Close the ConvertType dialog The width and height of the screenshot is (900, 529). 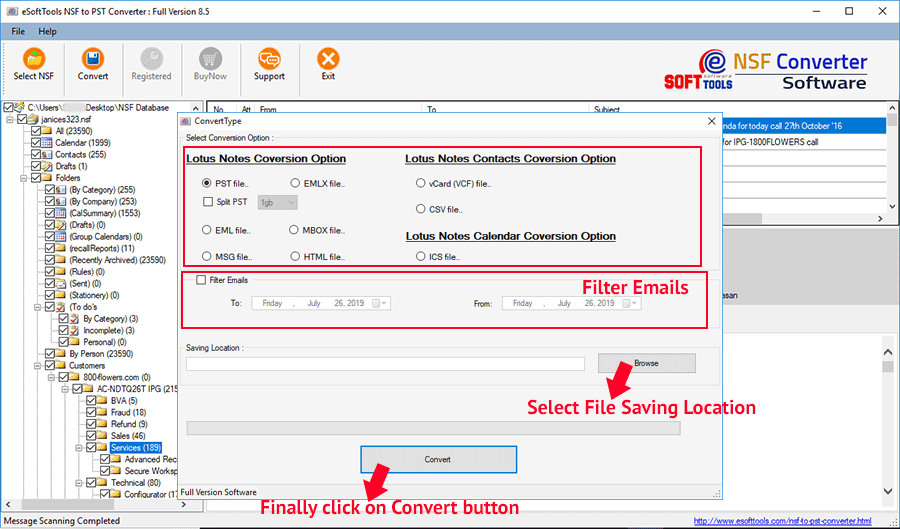712,121
